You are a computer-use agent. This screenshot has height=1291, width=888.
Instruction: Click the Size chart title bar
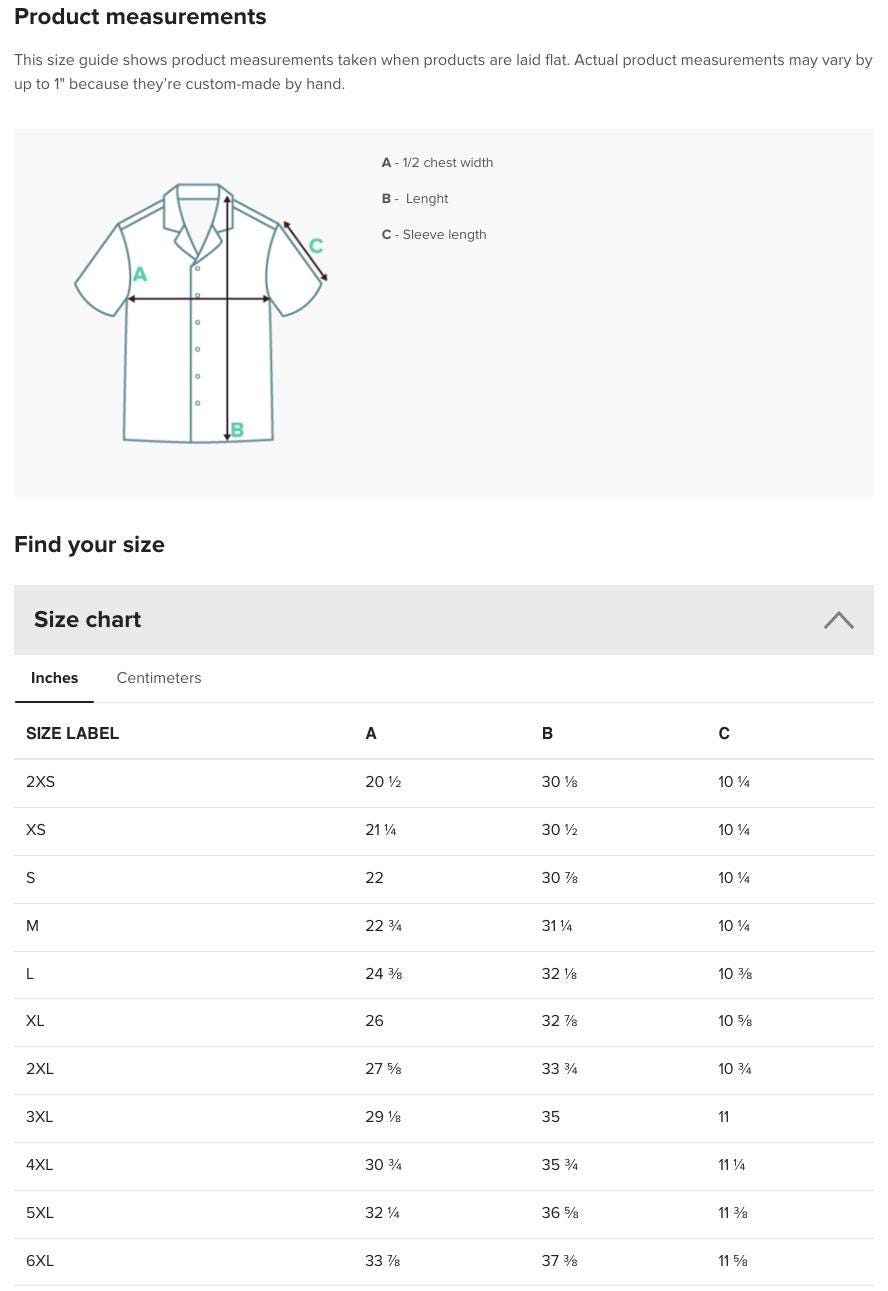(x=444, y=620)
